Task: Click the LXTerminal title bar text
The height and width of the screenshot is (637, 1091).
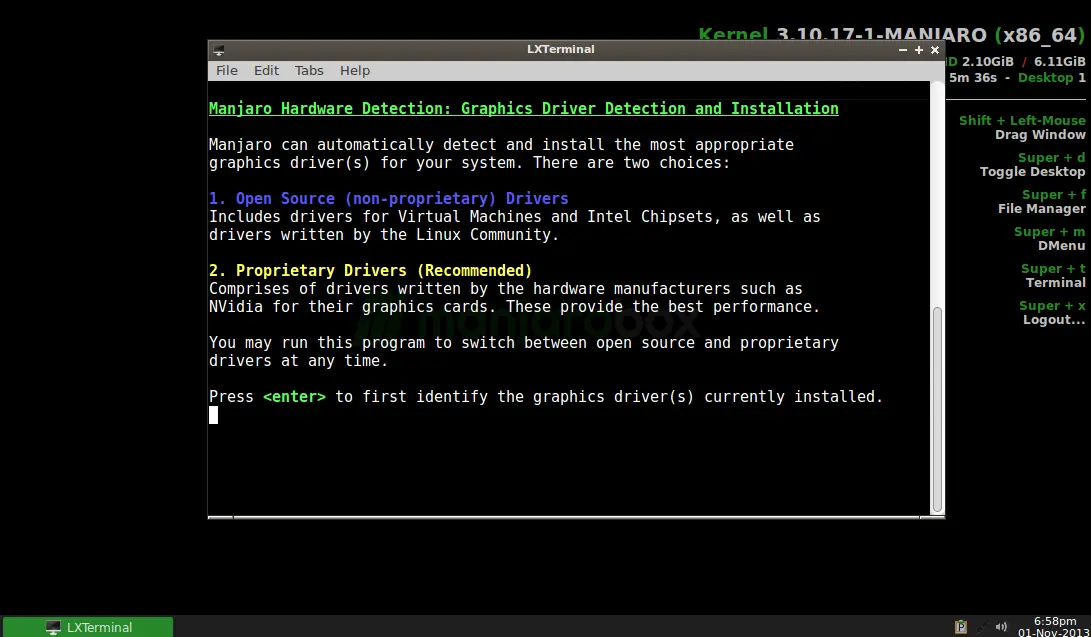Action: (x=560, y=49)
